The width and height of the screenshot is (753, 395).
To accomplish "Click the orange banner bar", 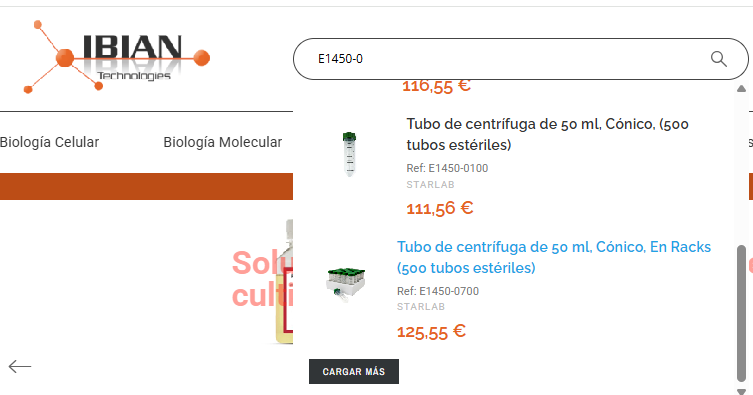I will pos(146,186).
